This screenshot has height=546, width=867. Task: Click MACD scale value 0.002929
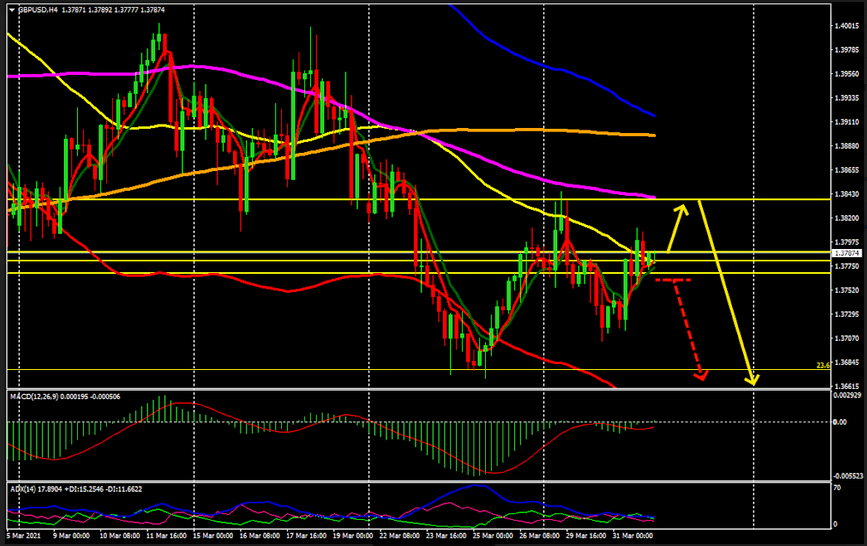pos(848,396)
